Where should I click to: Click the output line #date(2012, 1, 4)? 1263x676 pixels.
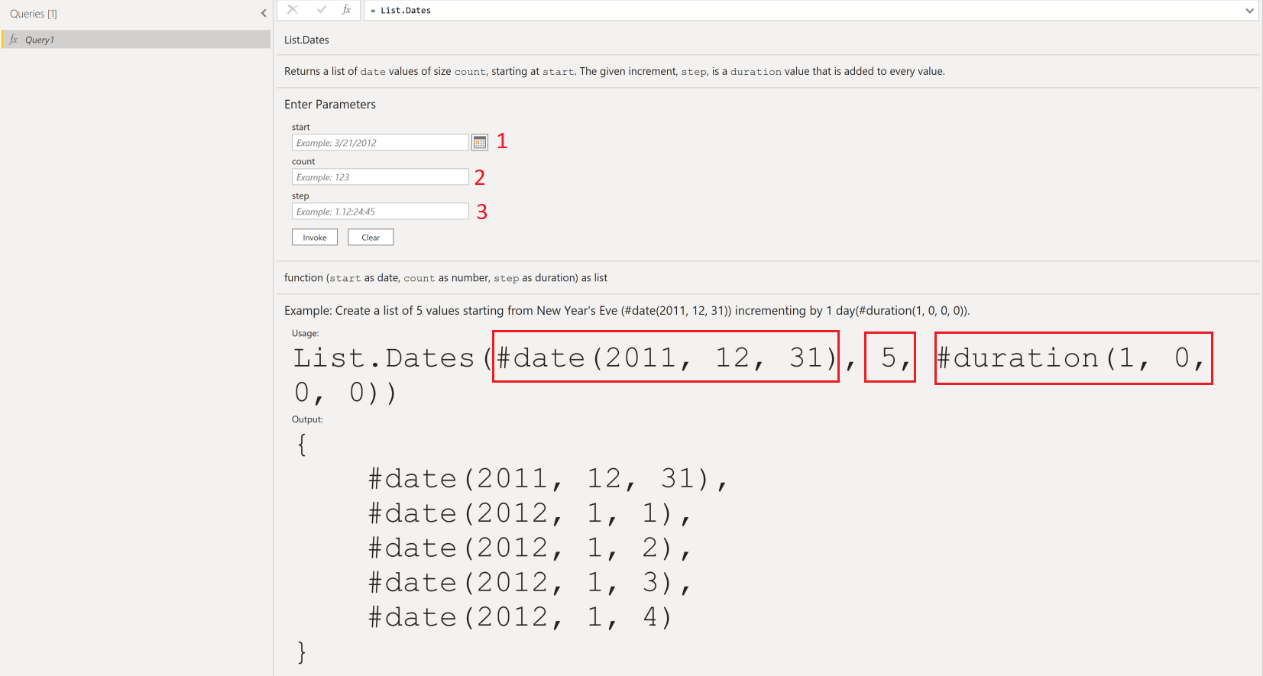click(521, 618)
